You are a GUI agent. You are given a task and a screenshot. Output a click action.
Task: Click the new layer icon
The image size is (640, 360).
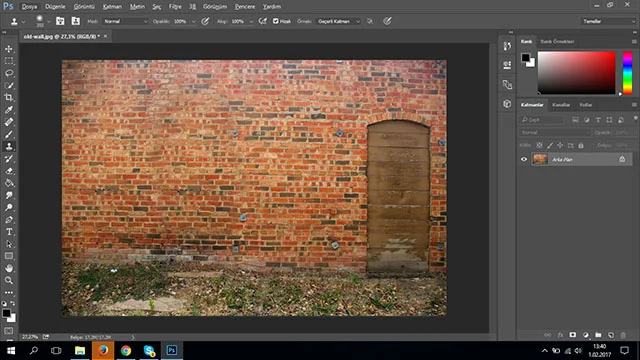[611, 335]
